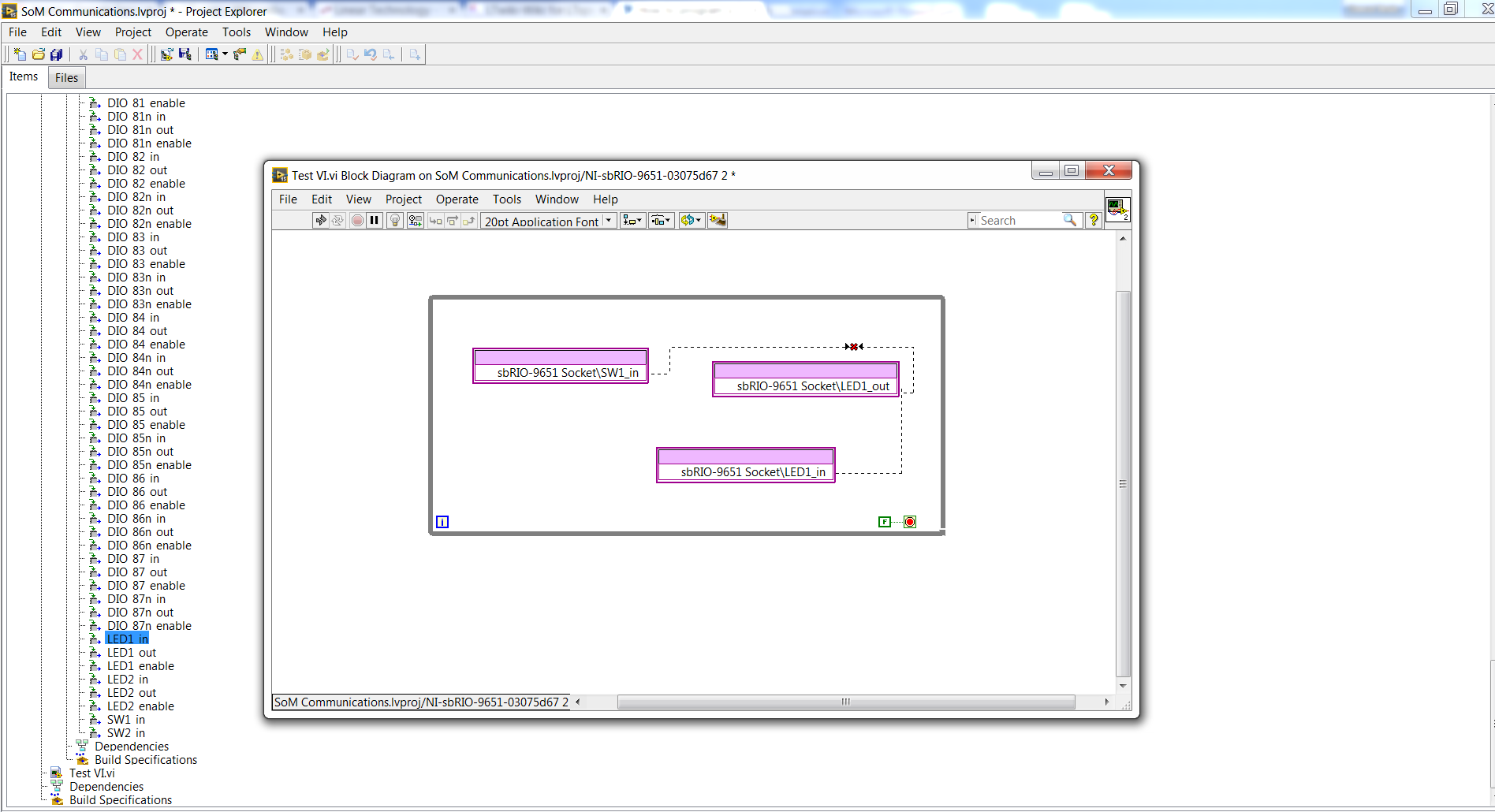
Task: Click the Clean Up Diagram broom icon
Action: click(x=718, y=221)
